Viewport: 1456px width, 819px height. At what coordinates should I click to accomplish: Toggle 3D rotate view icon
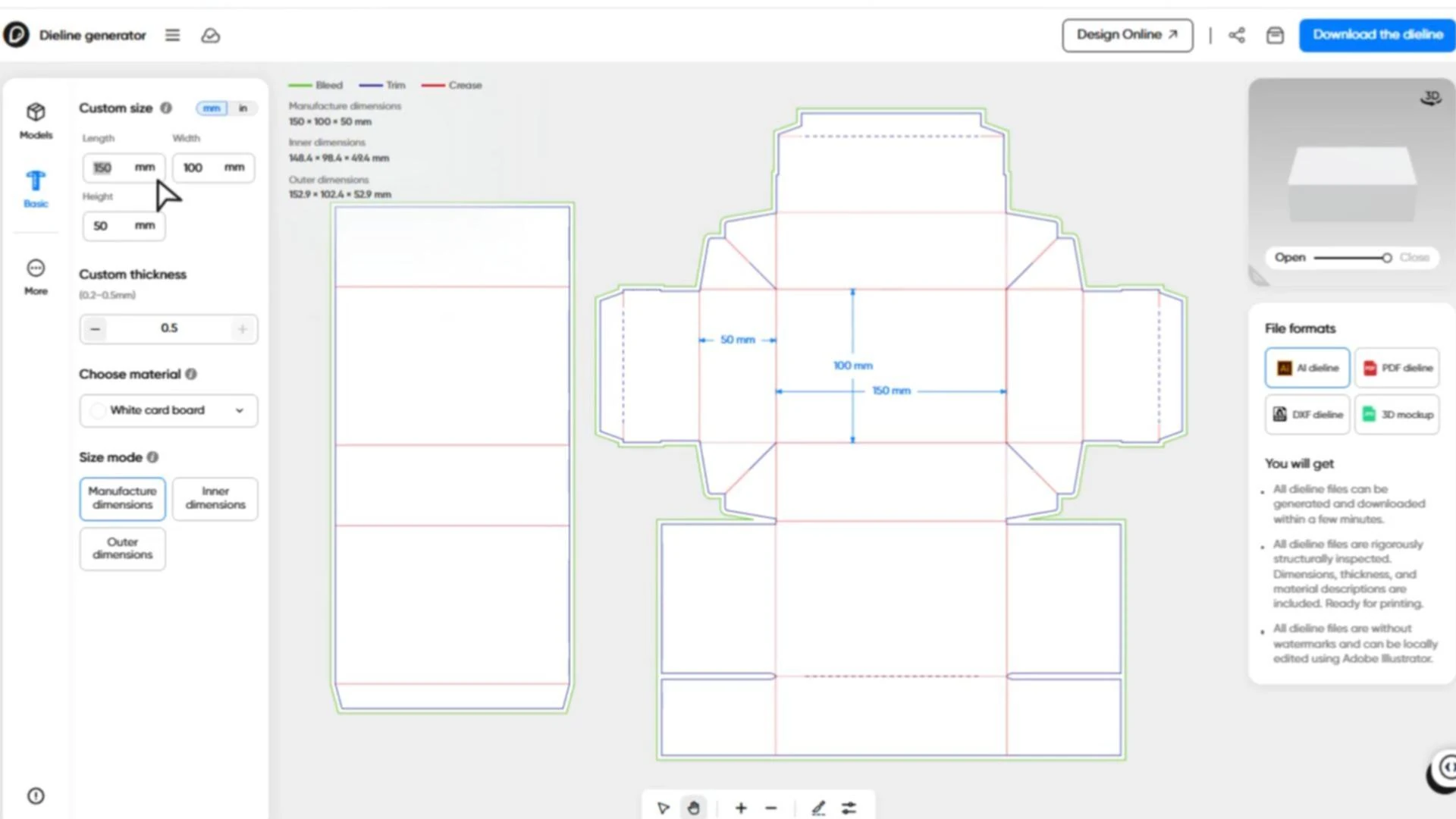point(1431,98)
